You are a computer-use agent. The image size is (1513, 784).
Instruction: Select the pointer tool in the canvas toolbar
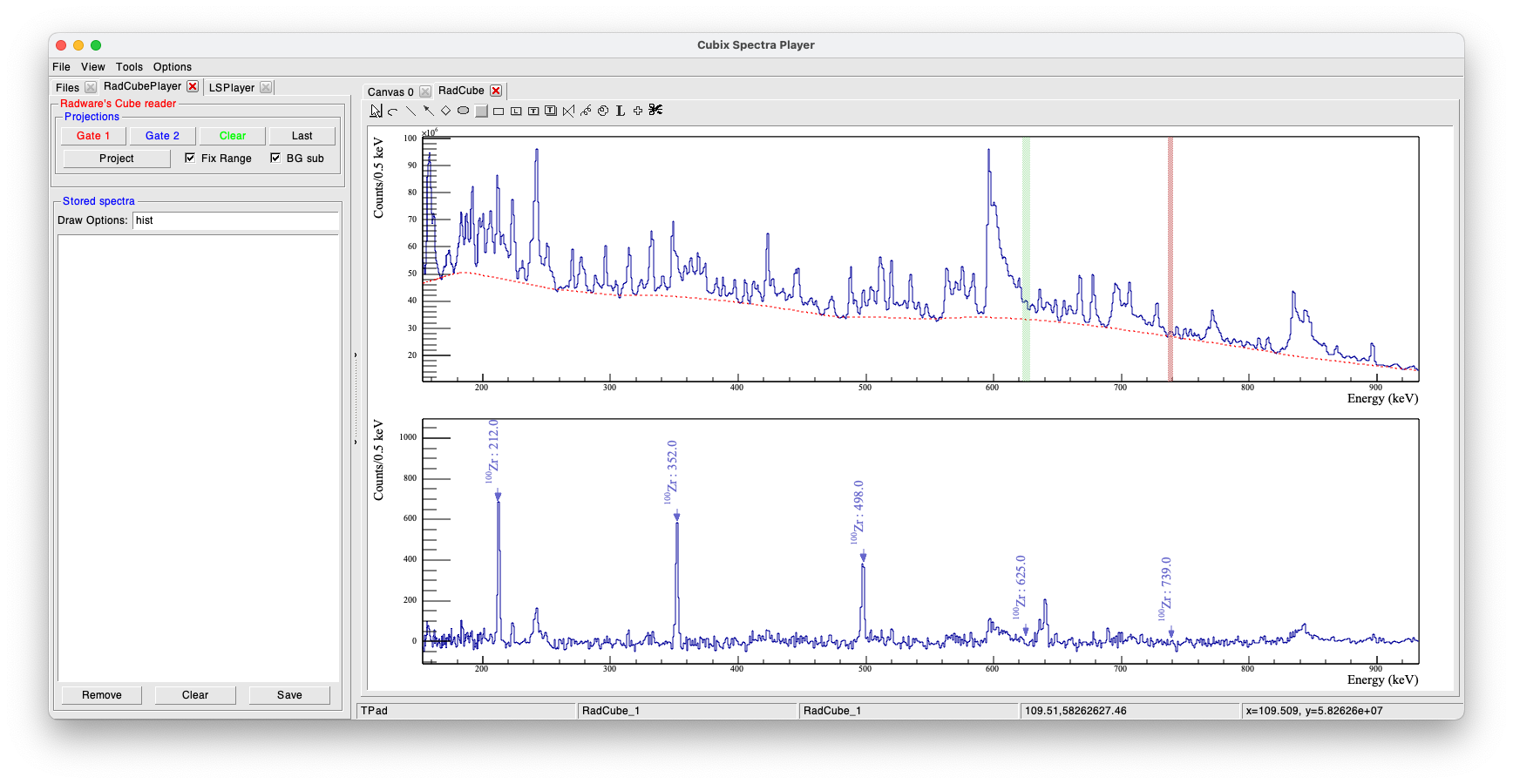click(376, 111)
